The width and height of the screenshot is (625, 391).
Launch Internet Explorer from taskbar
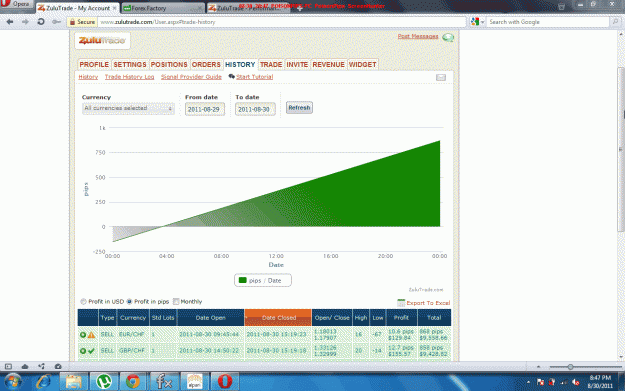43,381
